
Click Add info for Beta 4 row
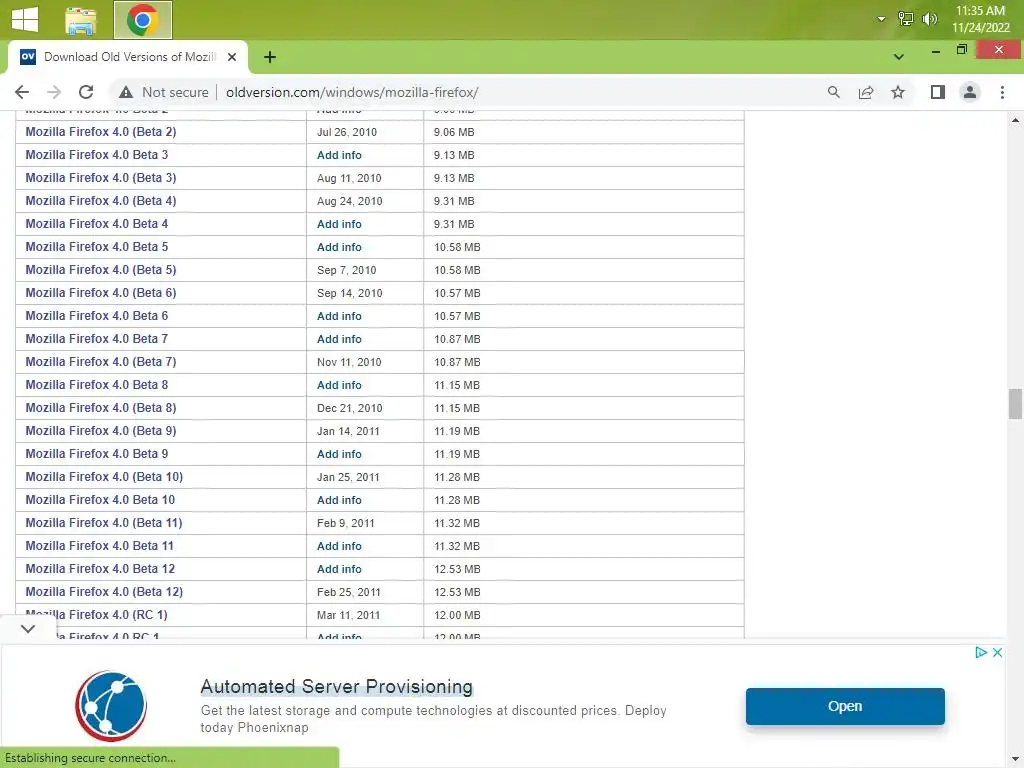tap(339, 224)
